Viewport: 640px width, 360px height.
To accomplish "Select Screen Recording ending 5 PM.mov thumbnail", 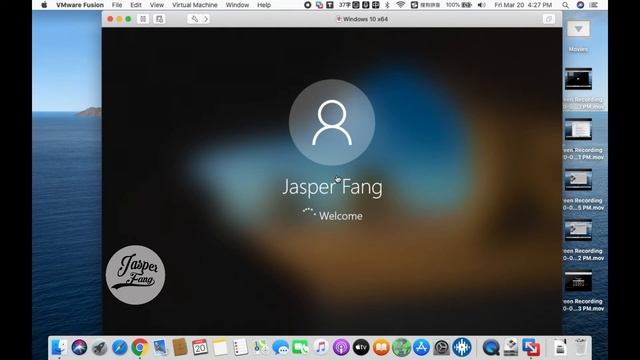I will 578,180.
